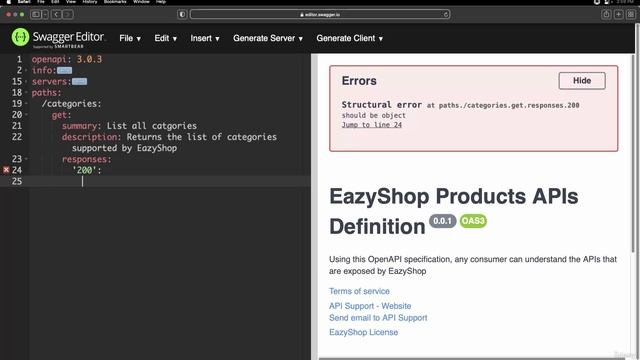Viewport: 640px width, 360px height.
Task: Show the Safari tab overview
Action: 631,15
